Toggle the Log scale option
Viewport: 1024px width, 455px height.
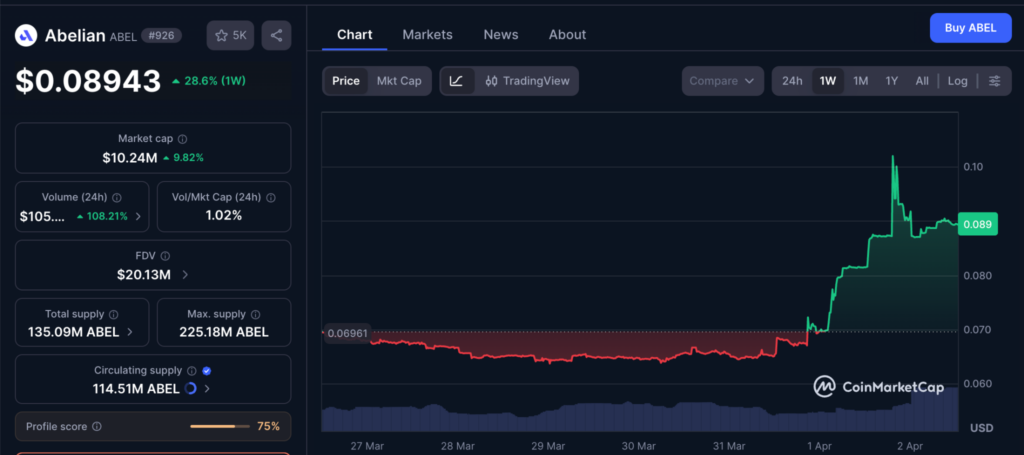pos(957,81)
